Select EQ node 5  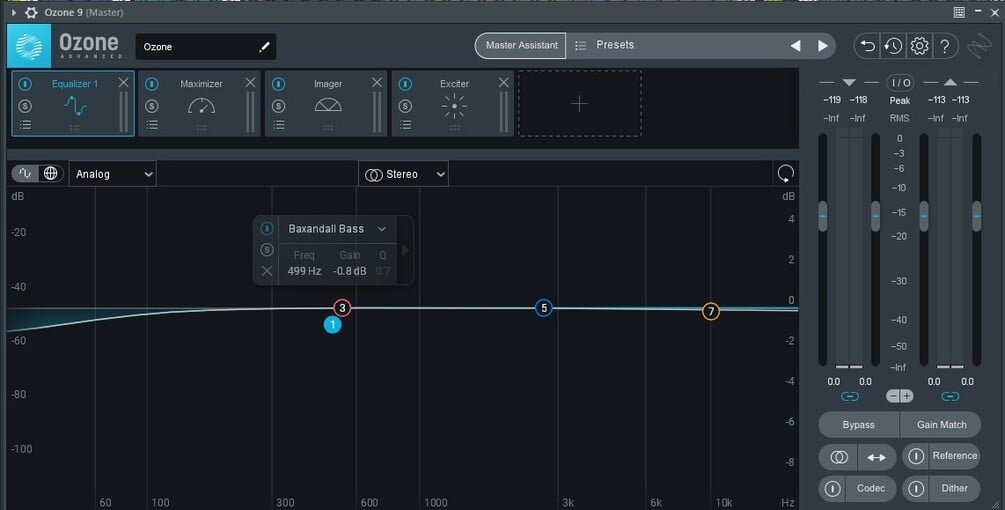(544, 308)
